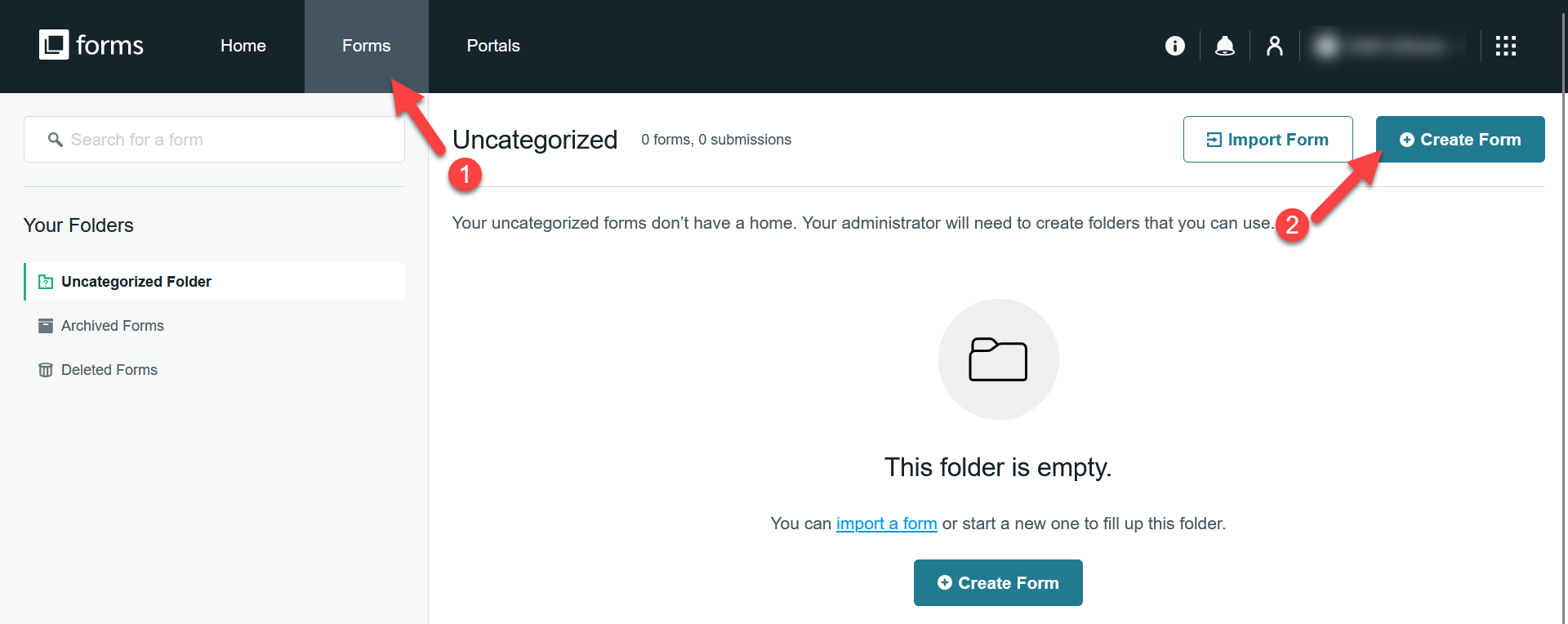The height and width of the screenshot is (624, 1568).
Task: Go to the Home tab
Action: tap(243, 46)
